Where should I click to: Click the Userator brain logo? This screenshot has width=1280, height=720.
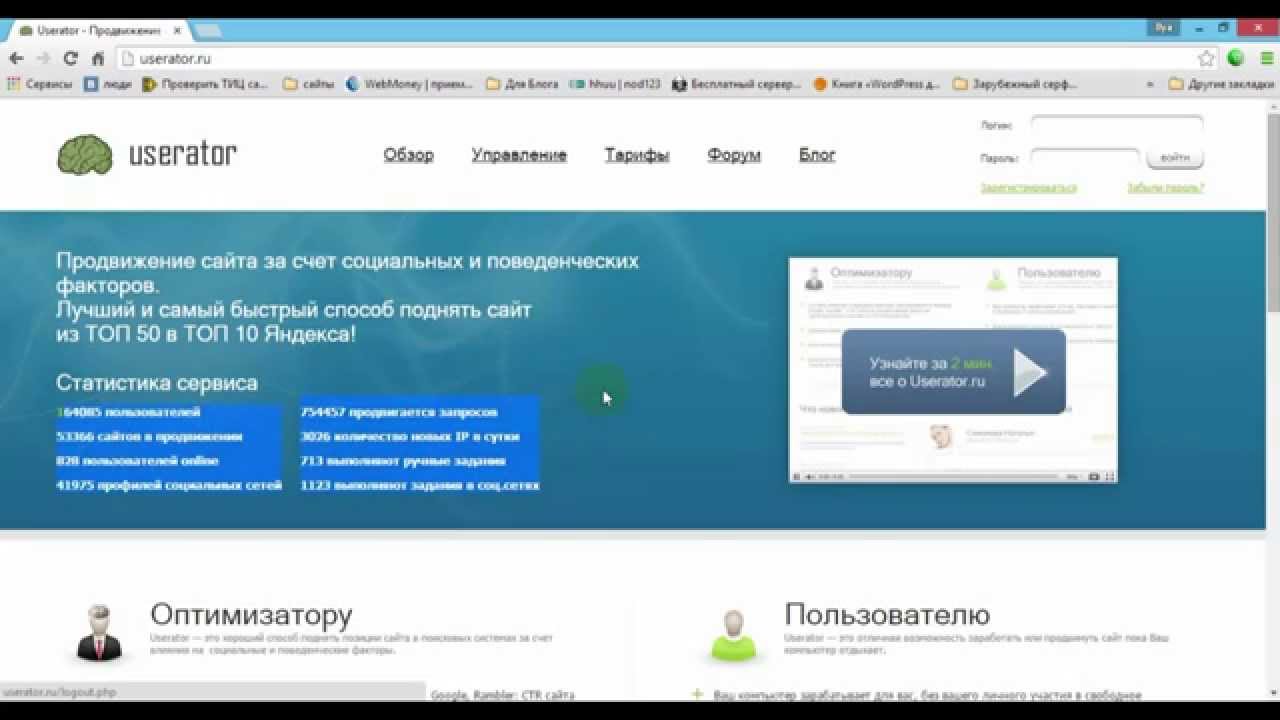pos(85,154)
